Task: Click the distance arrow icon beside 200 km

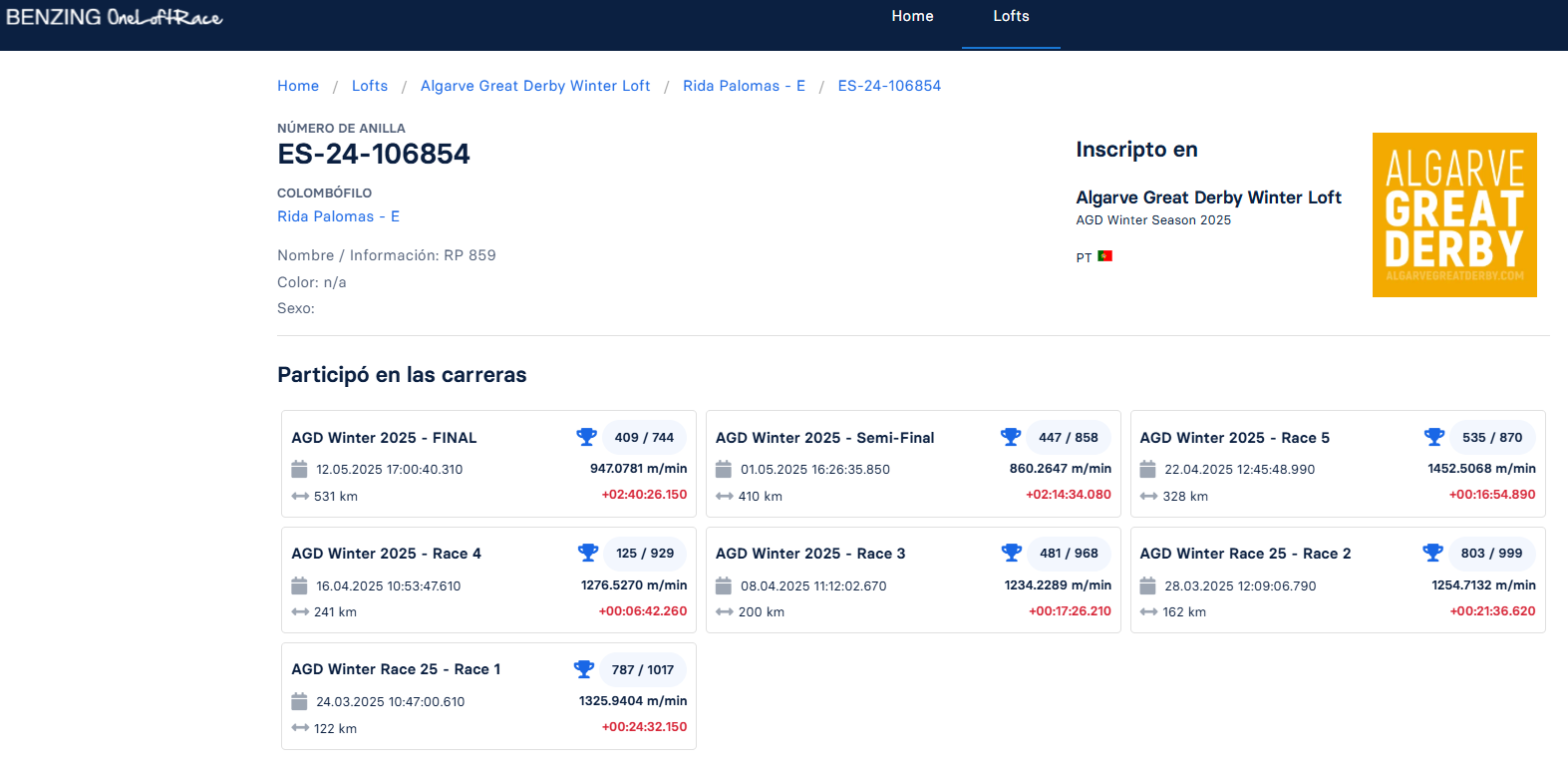Action: 725,612
